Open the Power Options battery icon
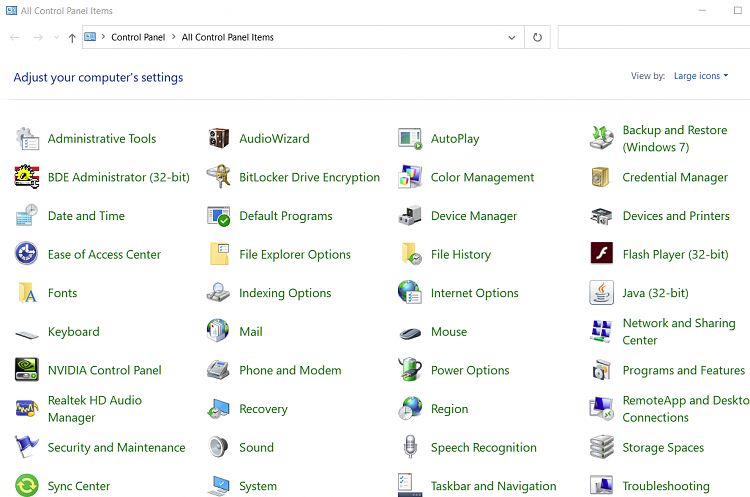The width and height of the screenshot is (750, 497). (410, 369)
